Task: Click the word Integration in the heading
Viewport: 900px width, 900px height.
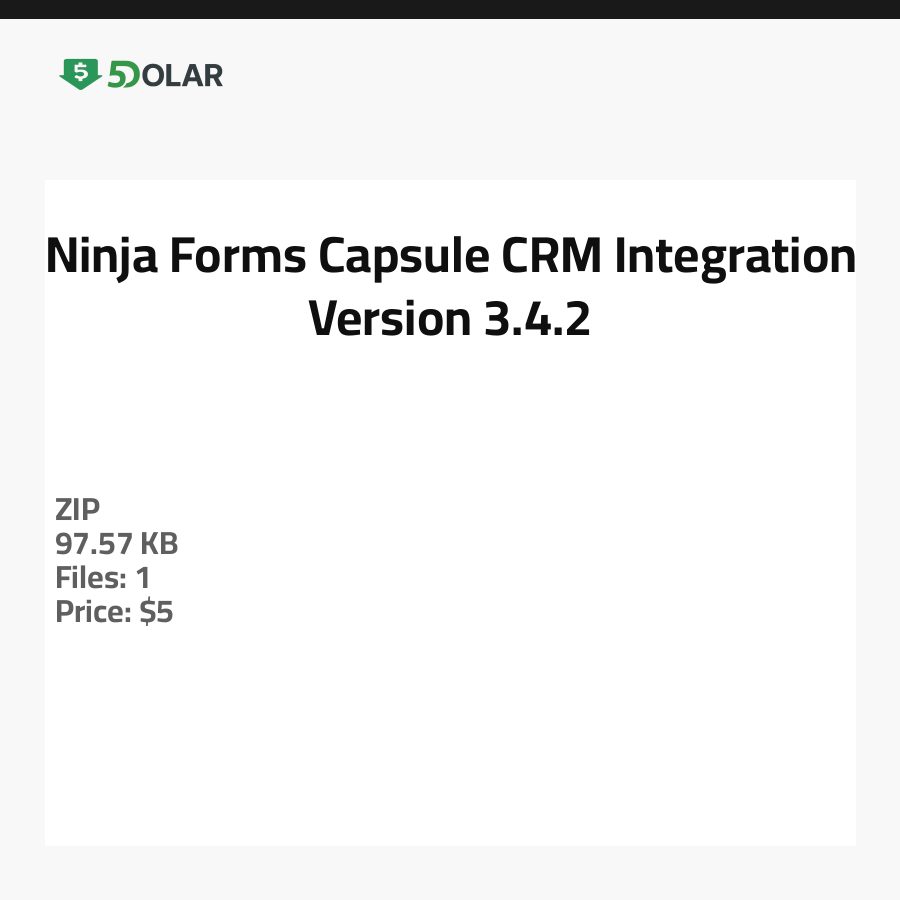Action: (x=735, y=257)
